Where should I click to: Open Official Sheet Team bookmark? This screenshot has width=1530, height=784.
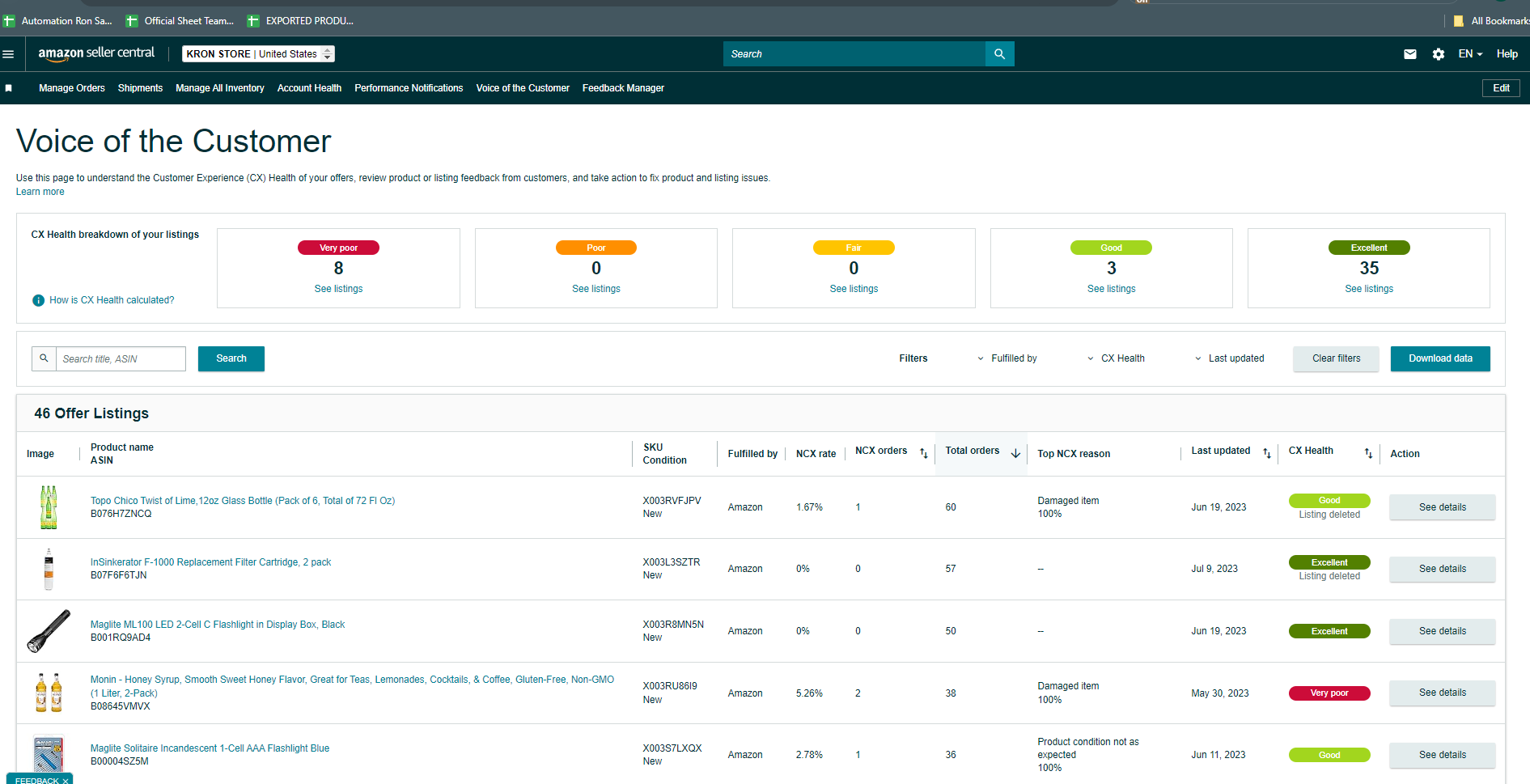pyautogui.click(x=180, y=21)
